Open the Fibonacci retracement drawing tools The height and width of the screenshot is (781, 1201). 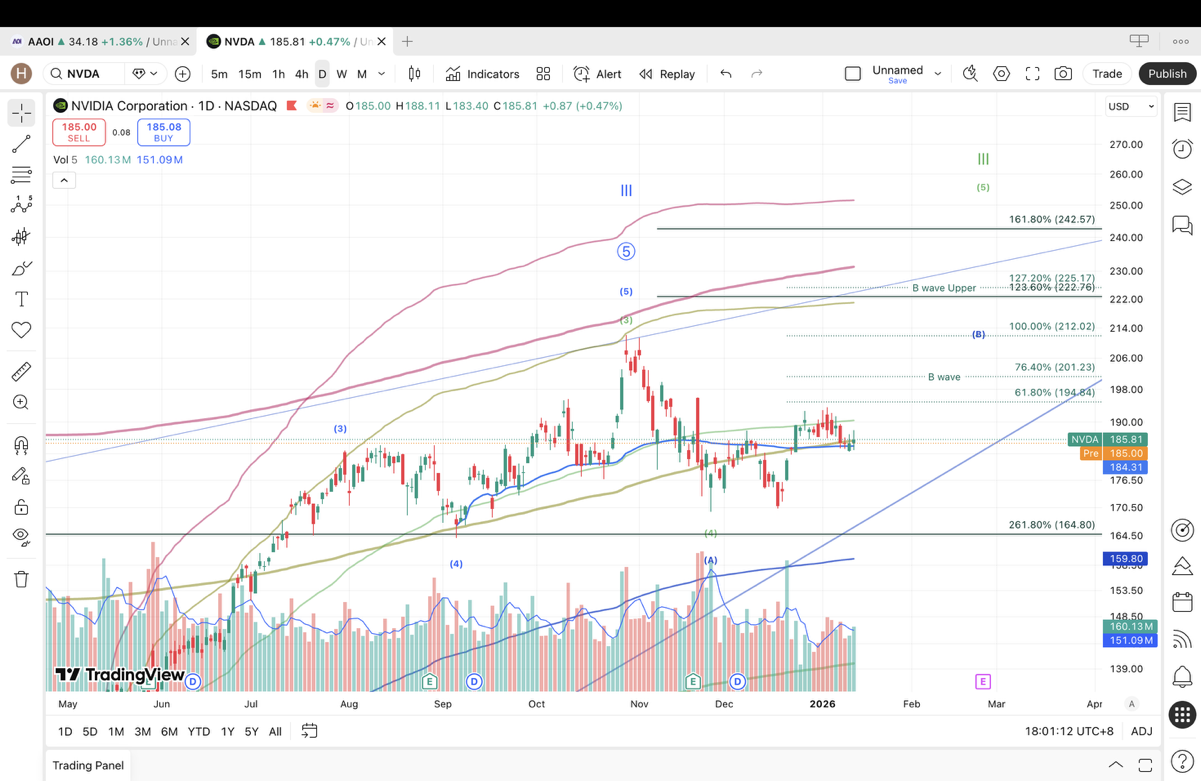pos(21,175)
